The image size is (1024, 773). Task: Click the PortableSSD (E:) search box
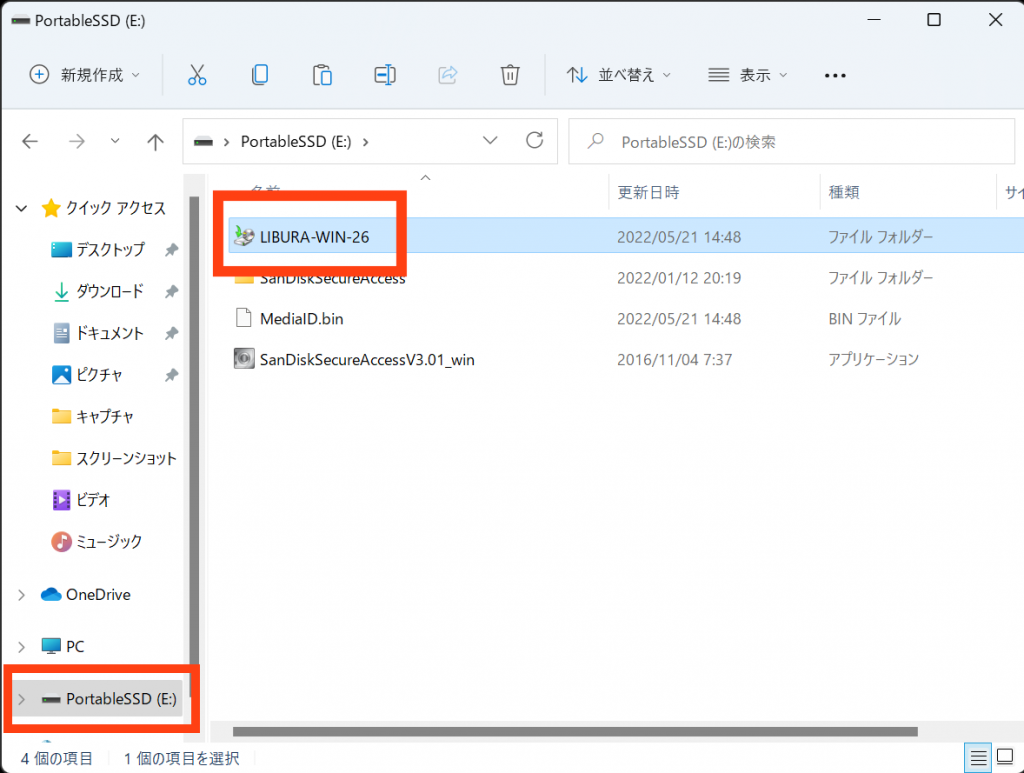click(790, 142)
